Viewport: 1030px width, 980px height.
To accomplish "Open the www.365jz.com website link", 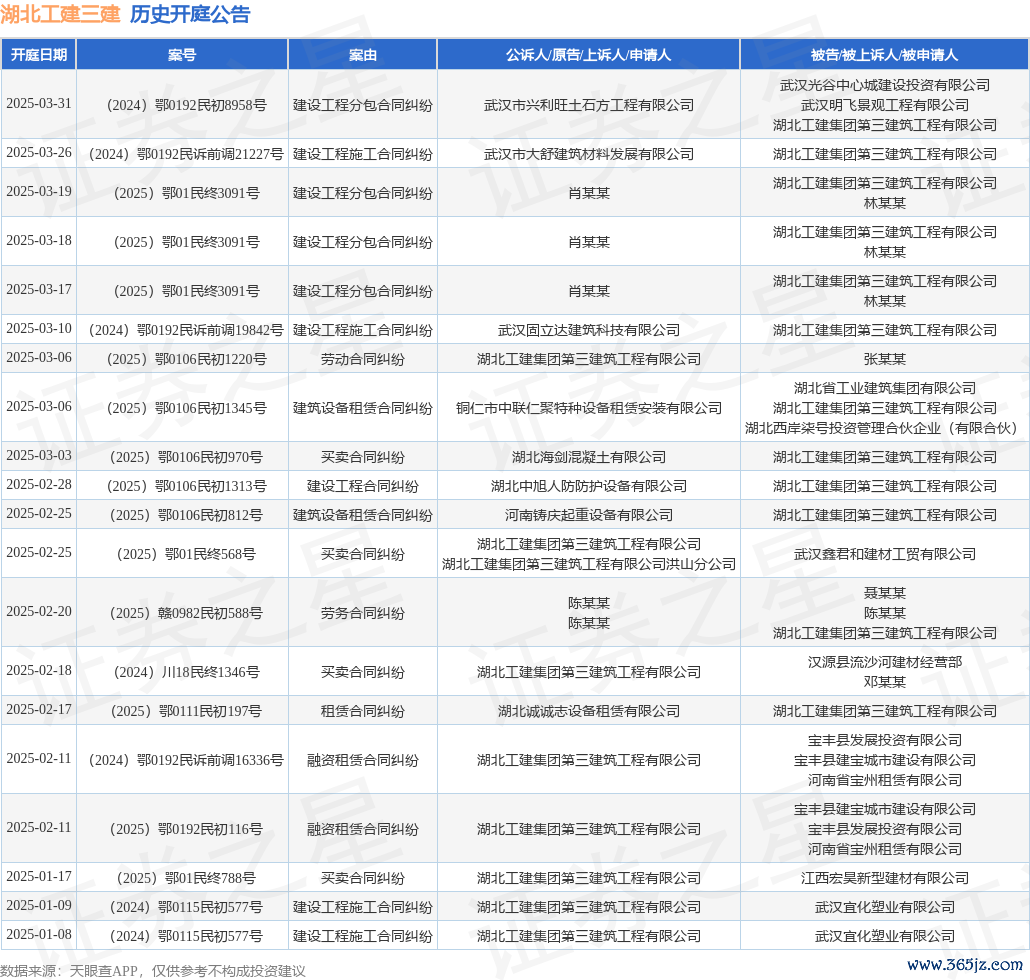I will pyautogui.click(x=965, y=965).
